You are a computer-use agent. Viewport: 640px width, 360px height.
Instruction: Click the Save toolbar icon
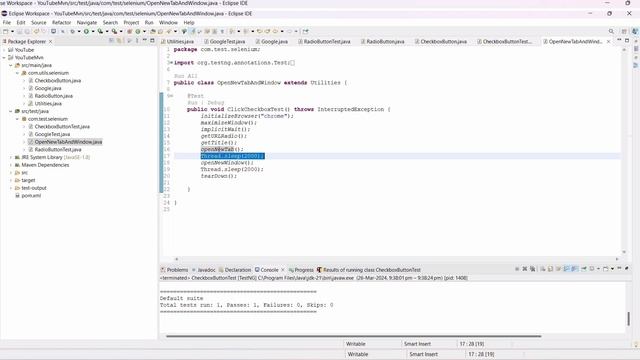click(19, 31)
